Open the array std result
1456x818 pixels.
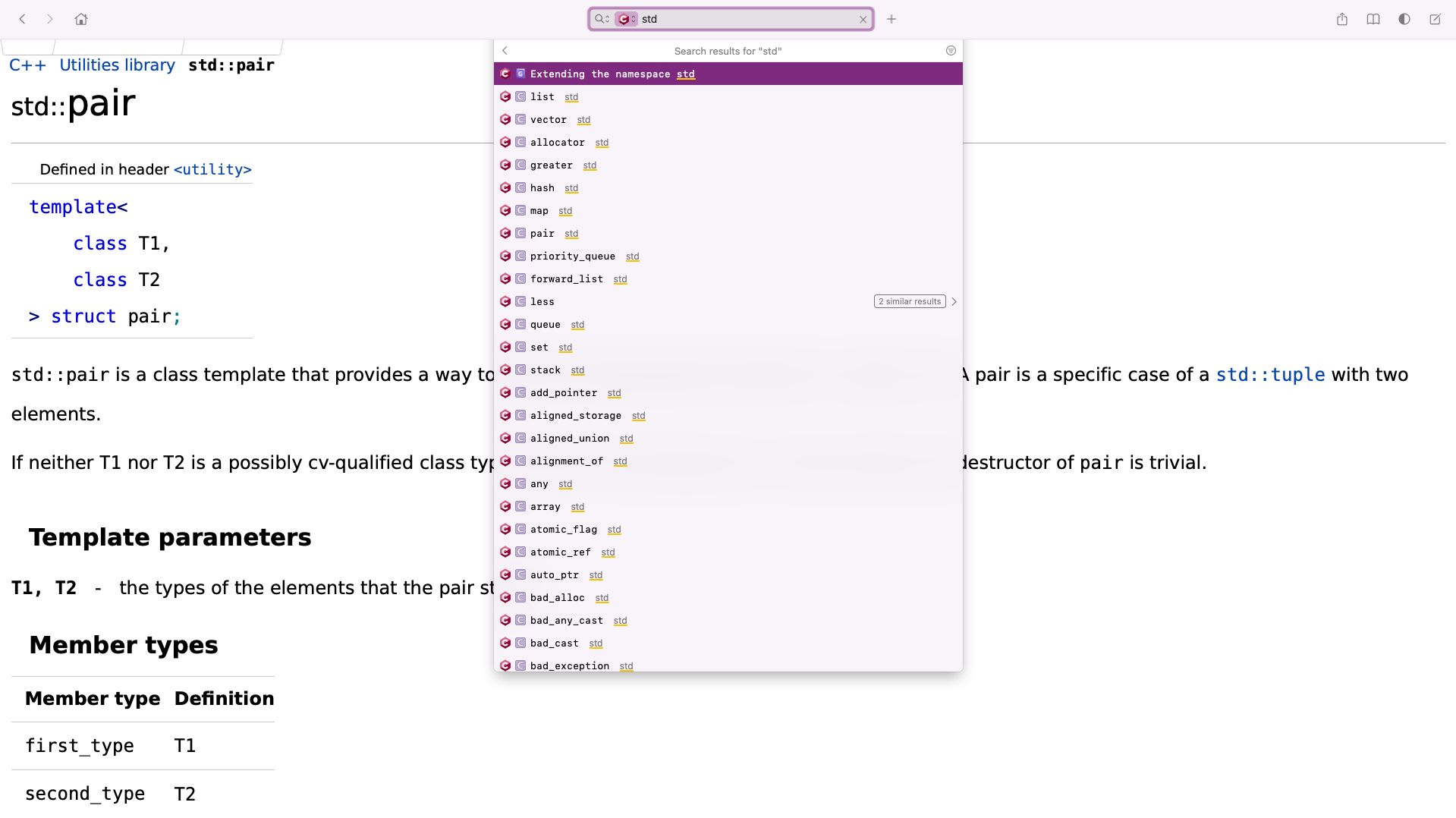[x=728, y=506]
